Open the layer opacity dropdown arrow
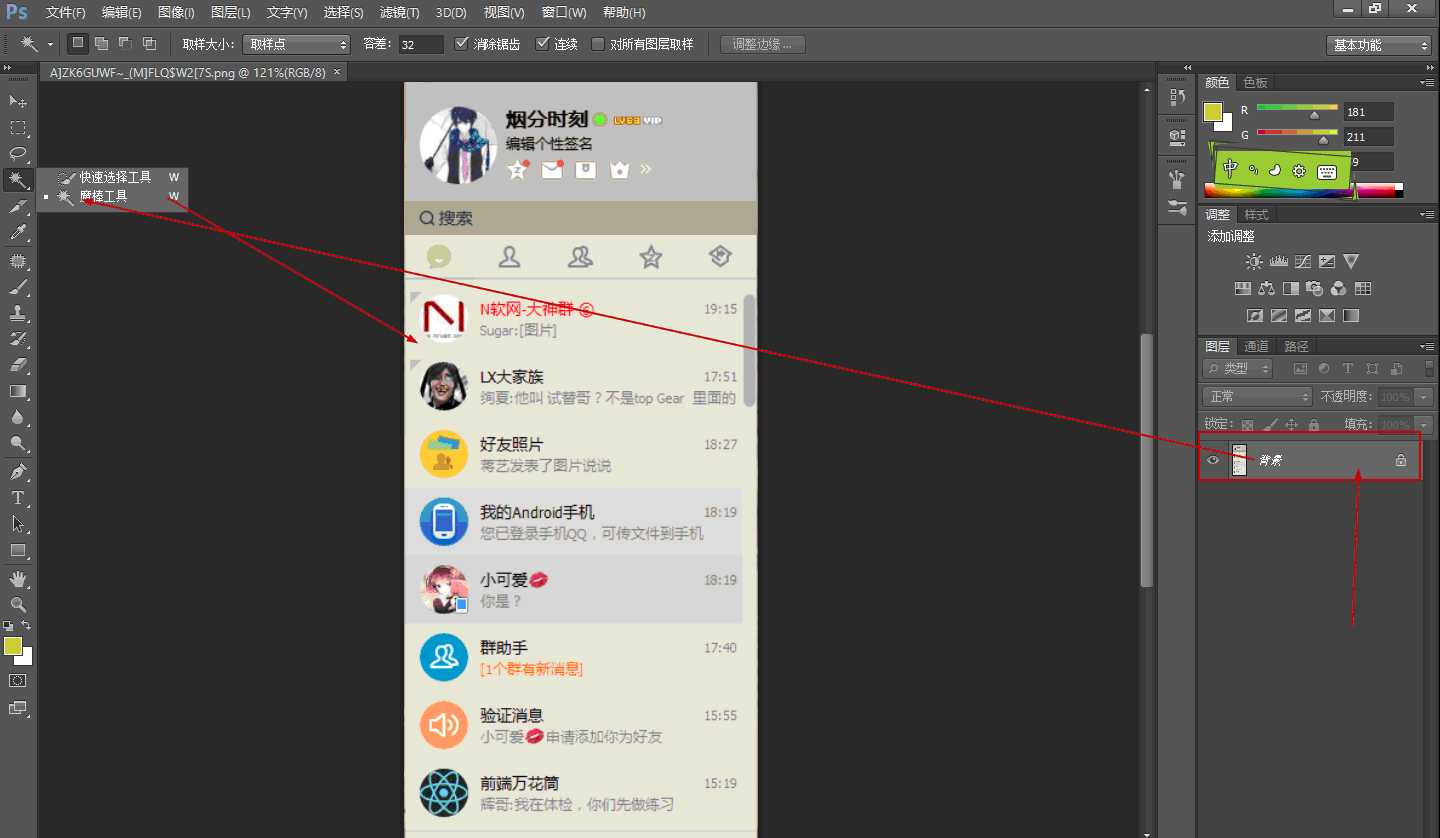Screen dimensions: 1440x838 1424,397
